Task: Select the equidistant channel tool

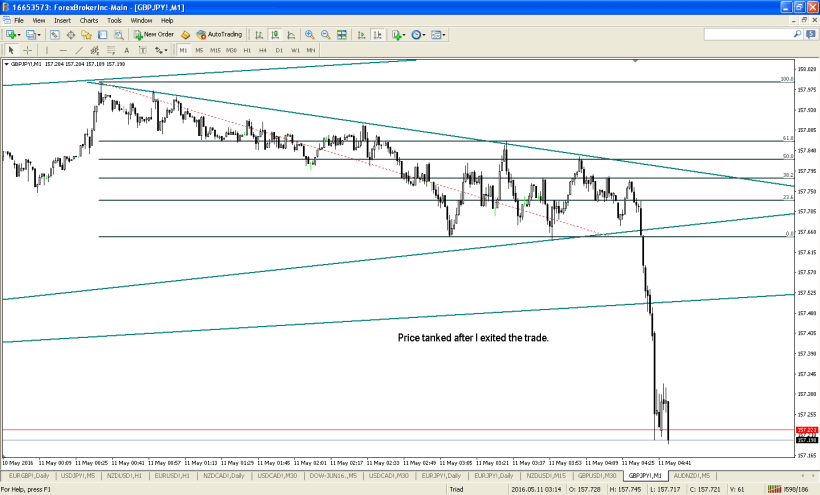Action: [95, 50]
